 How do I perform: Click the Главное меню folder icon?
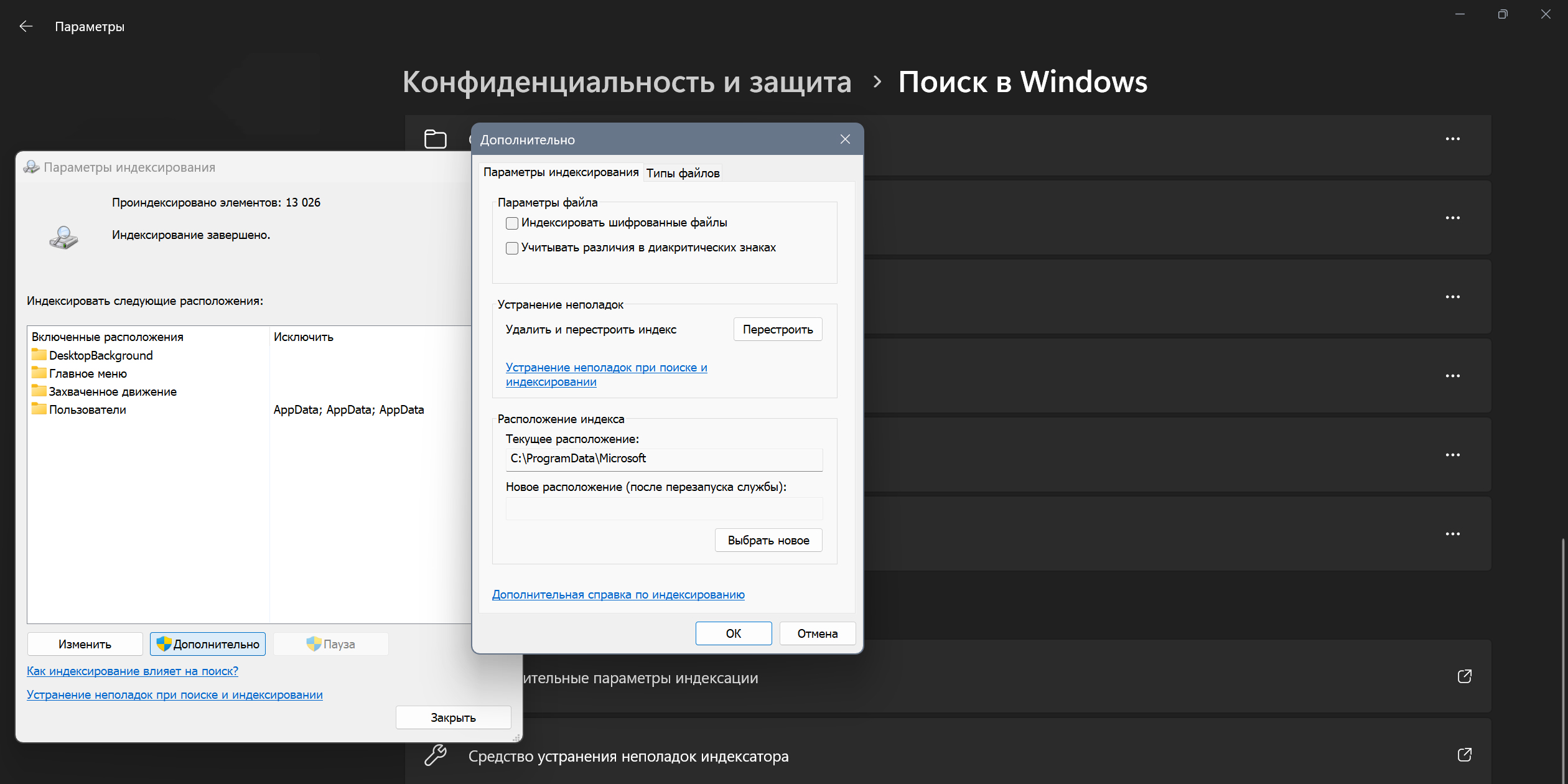coord(39,373)
